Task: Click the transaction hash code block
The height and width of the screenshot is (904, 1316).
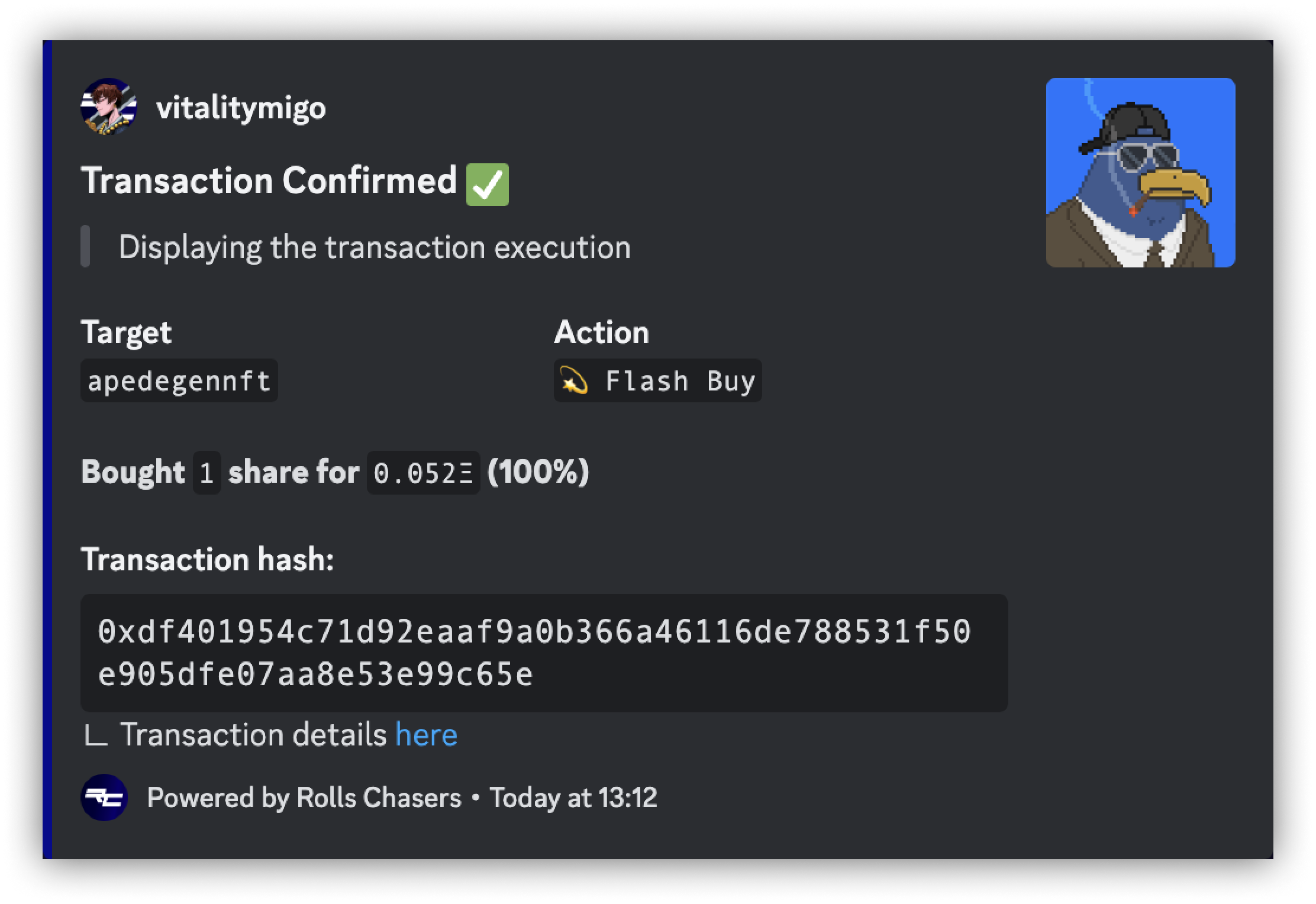Action: pos(543,652)
